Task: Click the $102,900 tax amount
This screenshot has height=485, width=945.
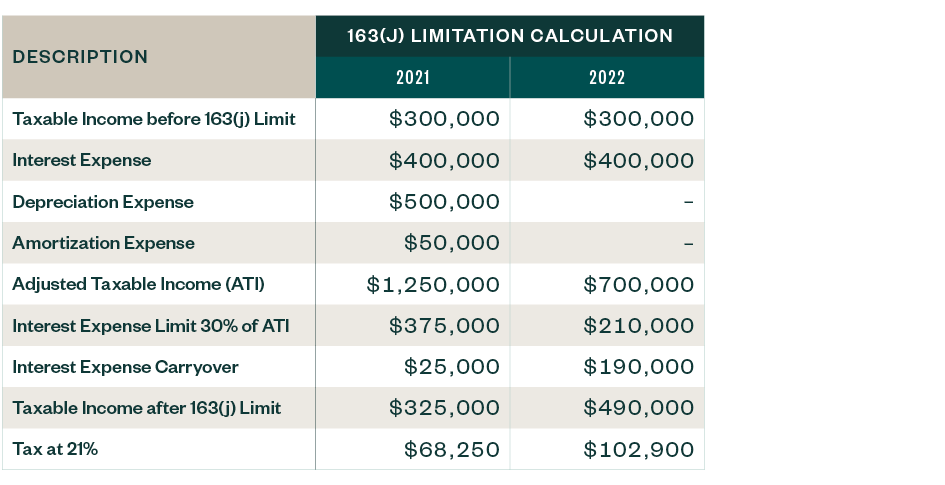Action: click(x=638, y=450)
